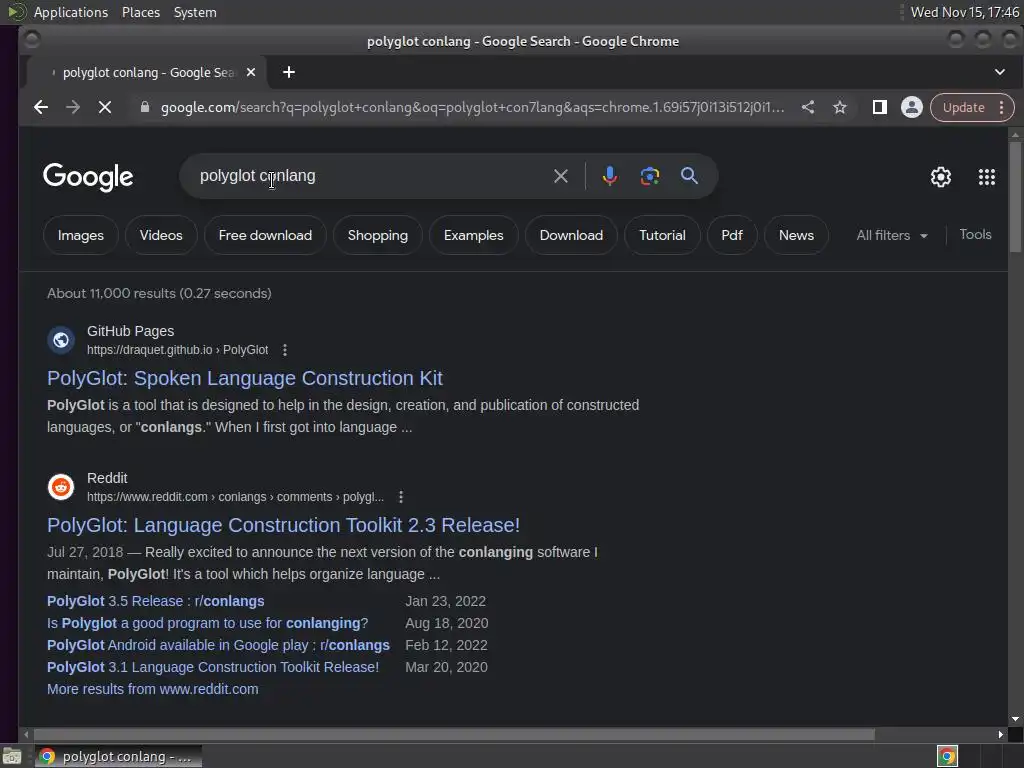Viewport: 1024px width, 768px height.
Task: Click the clock showing Wed Nov 15
Action: click(965, 12)
